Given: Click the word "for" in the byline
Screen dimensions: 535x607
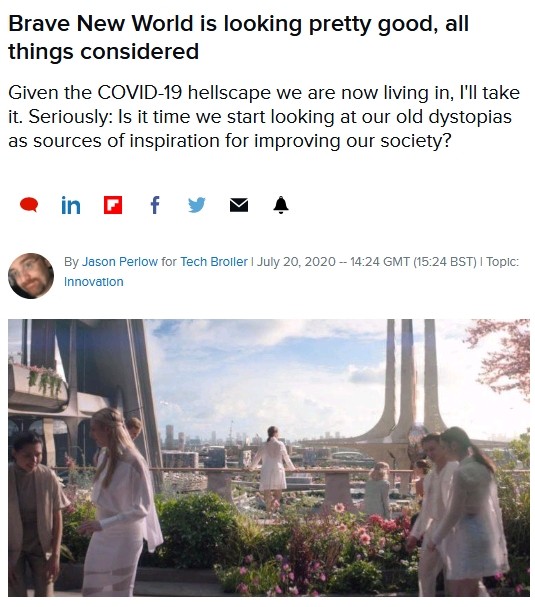Looking at the screenshot, I should [169, 262].
